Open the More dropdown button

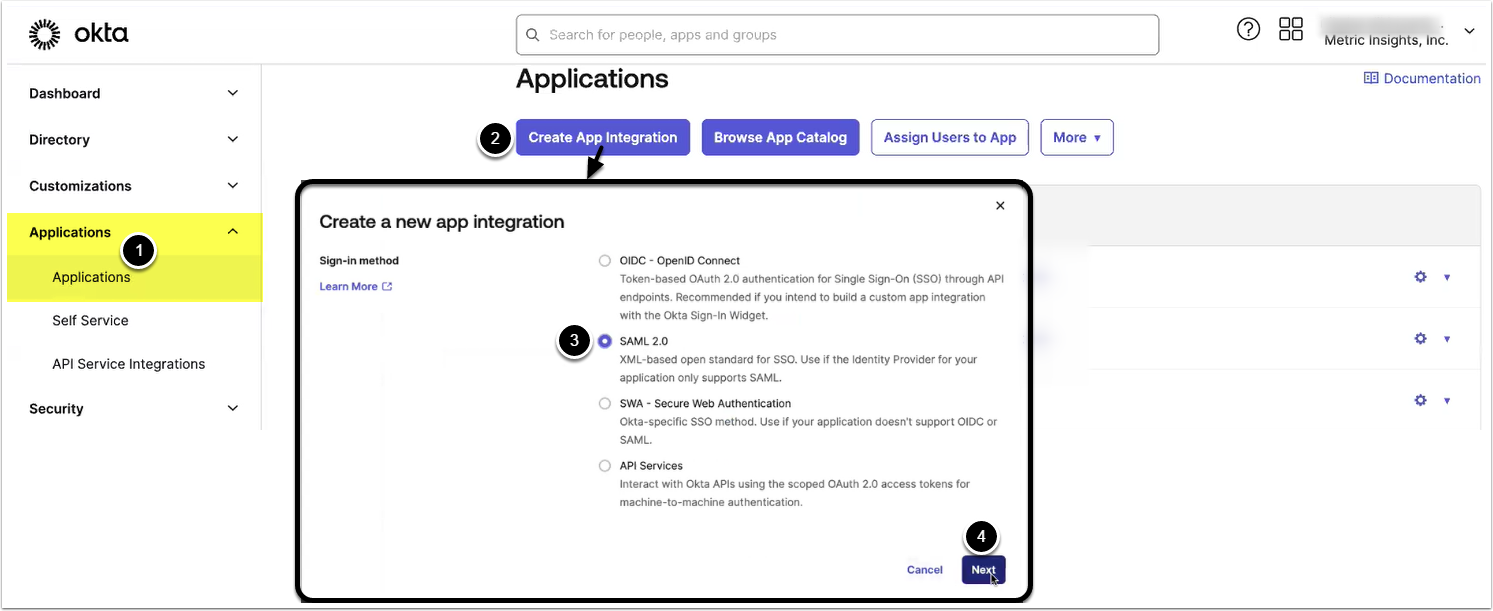[x=1077, y=138]
